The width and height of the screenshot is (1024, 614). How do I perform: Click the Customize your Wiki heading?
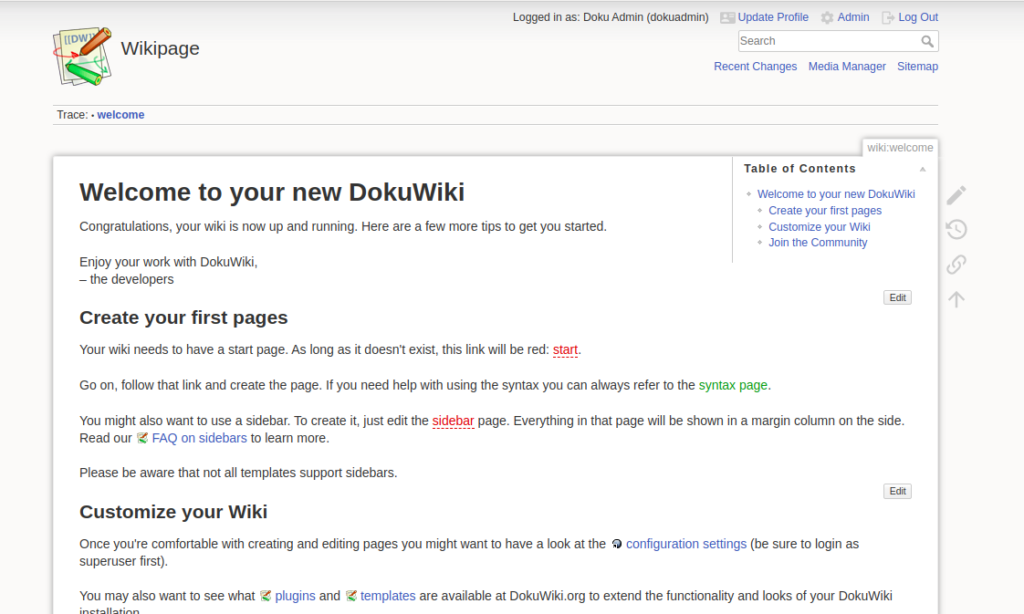pos(173,511)
